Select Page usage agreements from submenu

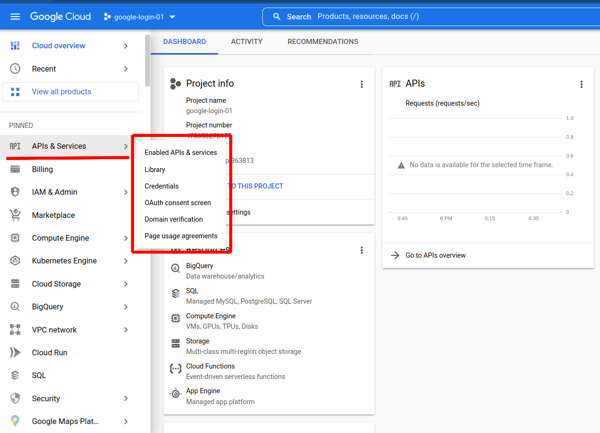[181, 236]
